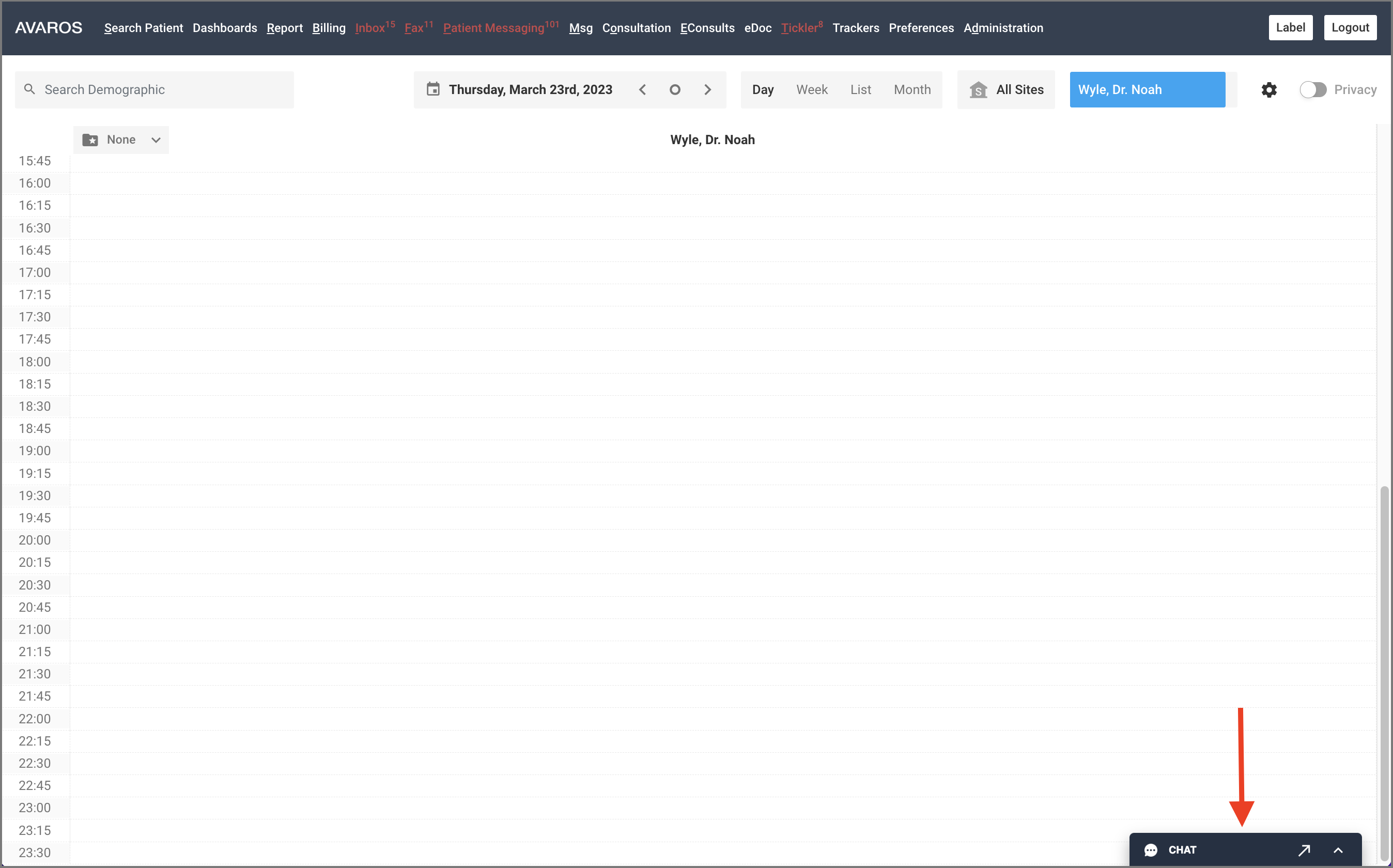Click the chat speech bubble icon
The image size is (1393, 868).
[x=1151, y=850]
